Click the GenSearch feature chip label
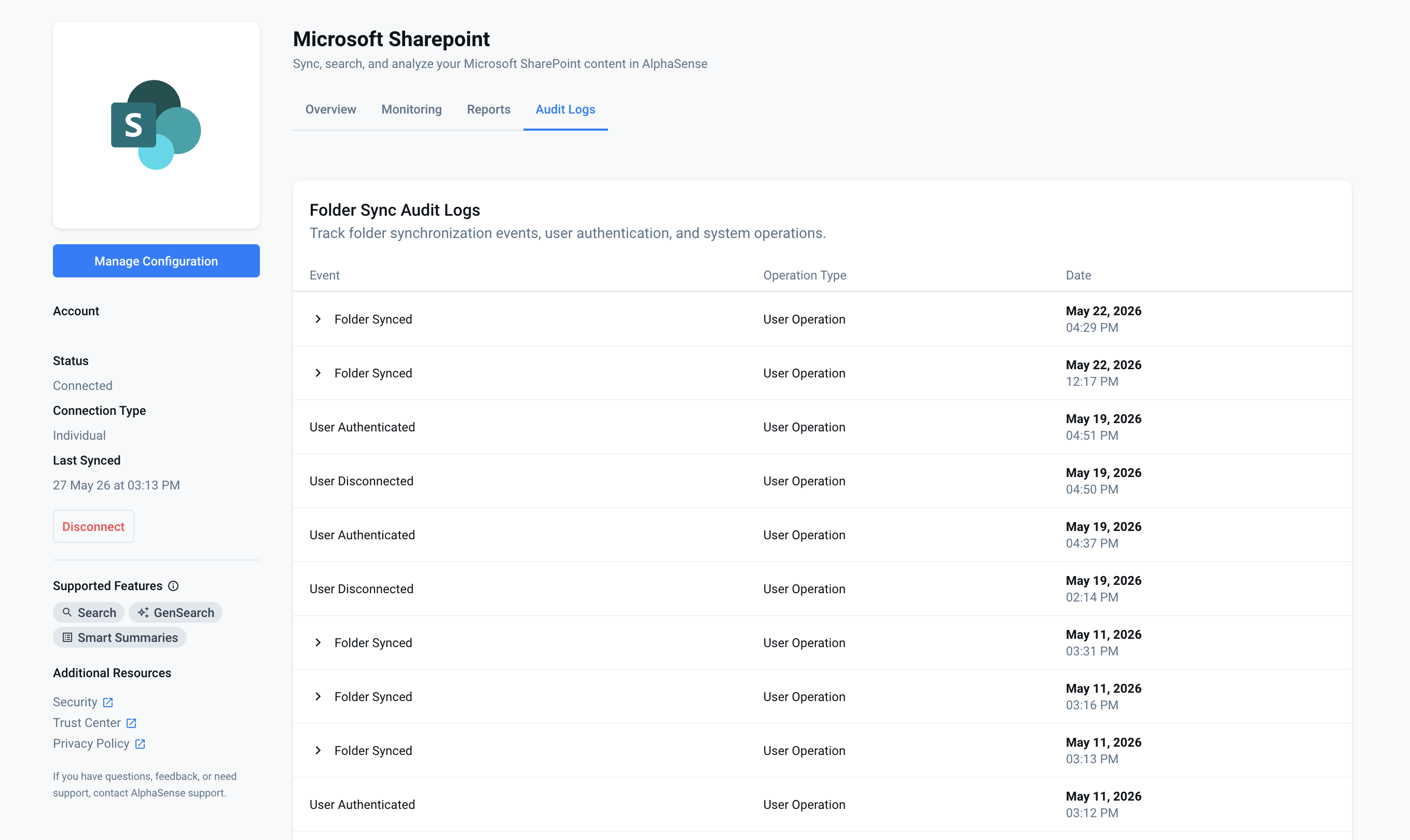 (x=184, y=612)
